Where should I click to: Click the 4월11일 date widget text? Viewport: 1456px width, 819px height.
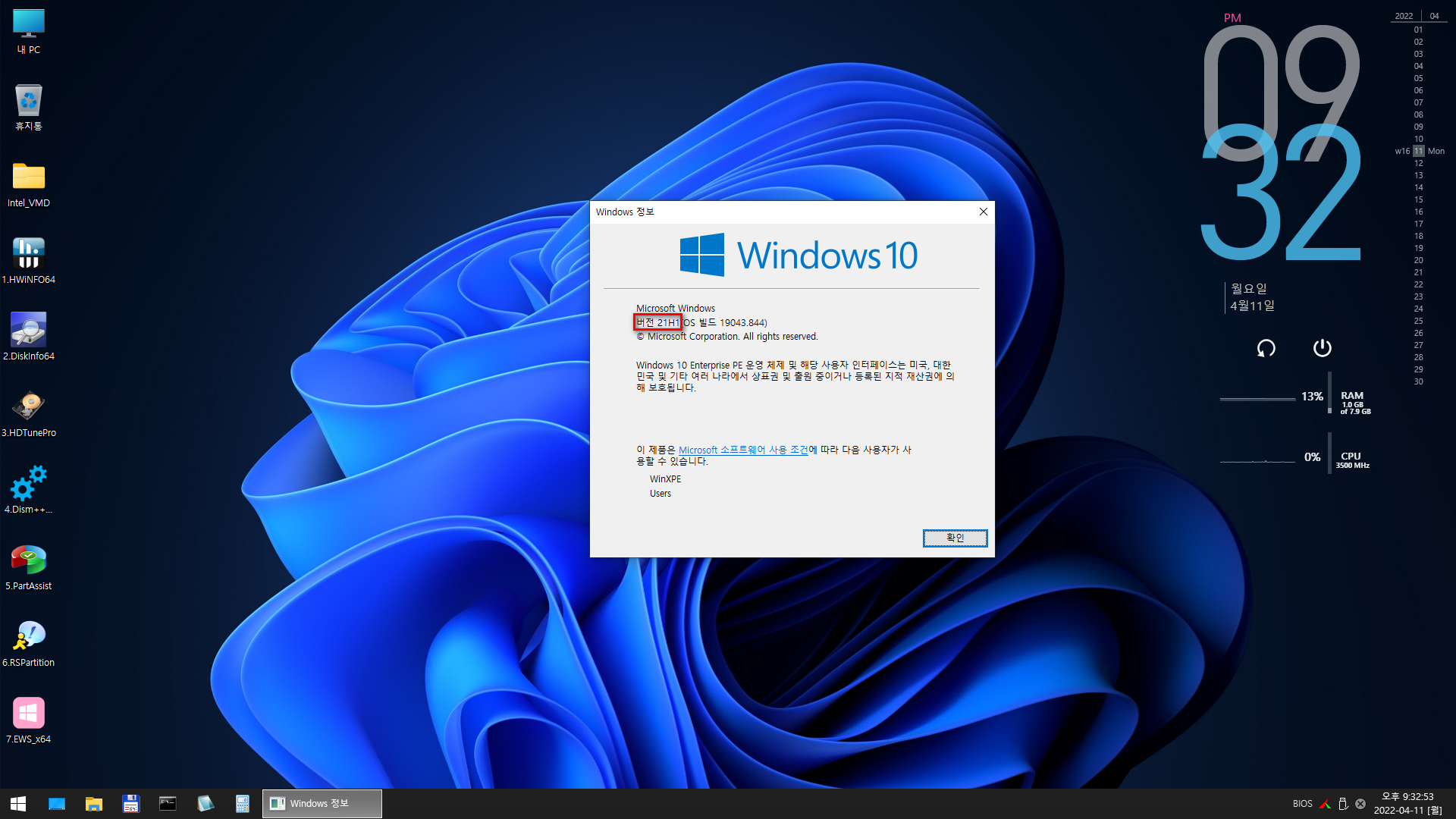point(1252,306)
